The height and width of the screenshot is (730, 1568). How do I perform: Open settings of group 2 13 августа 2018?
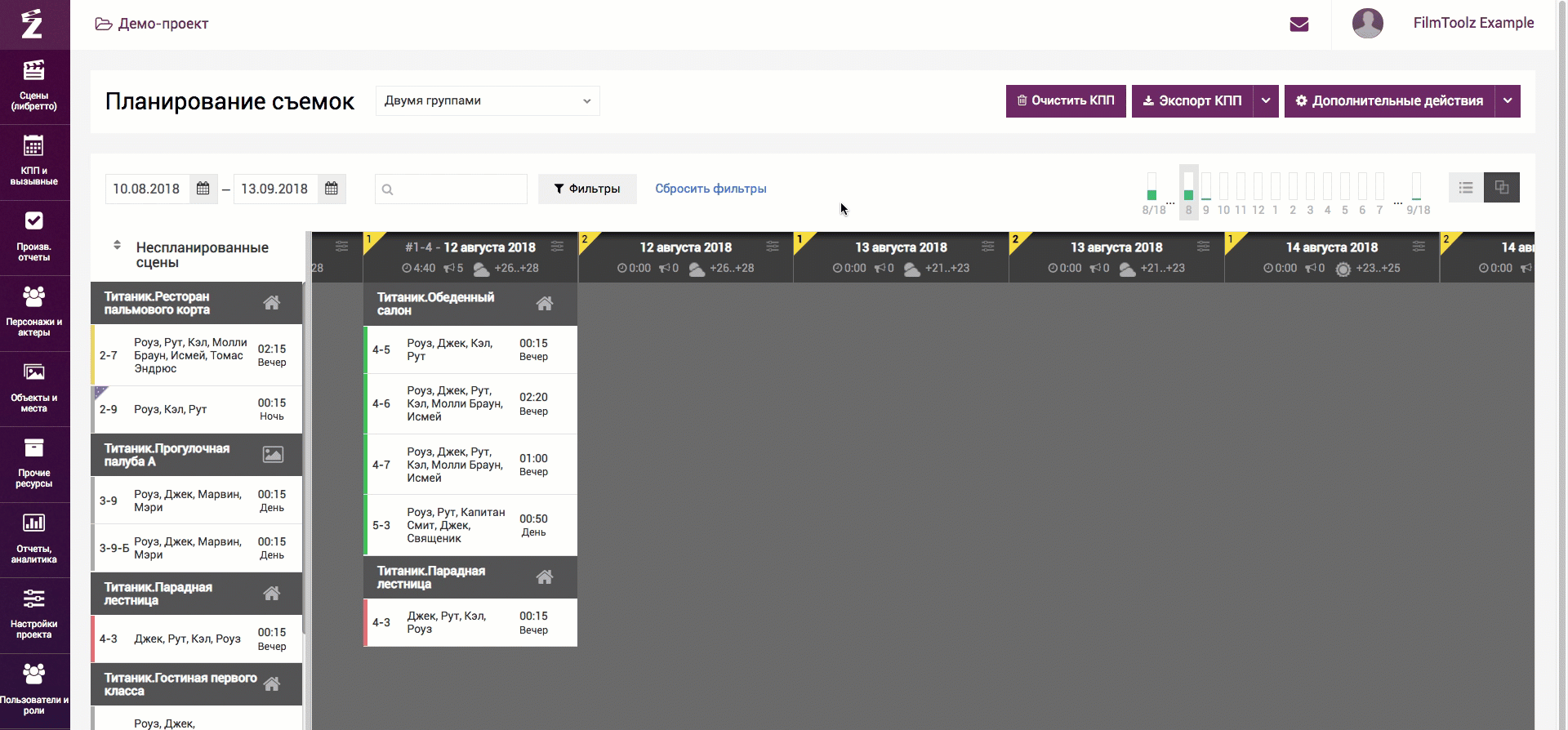tap(1204, 247)
